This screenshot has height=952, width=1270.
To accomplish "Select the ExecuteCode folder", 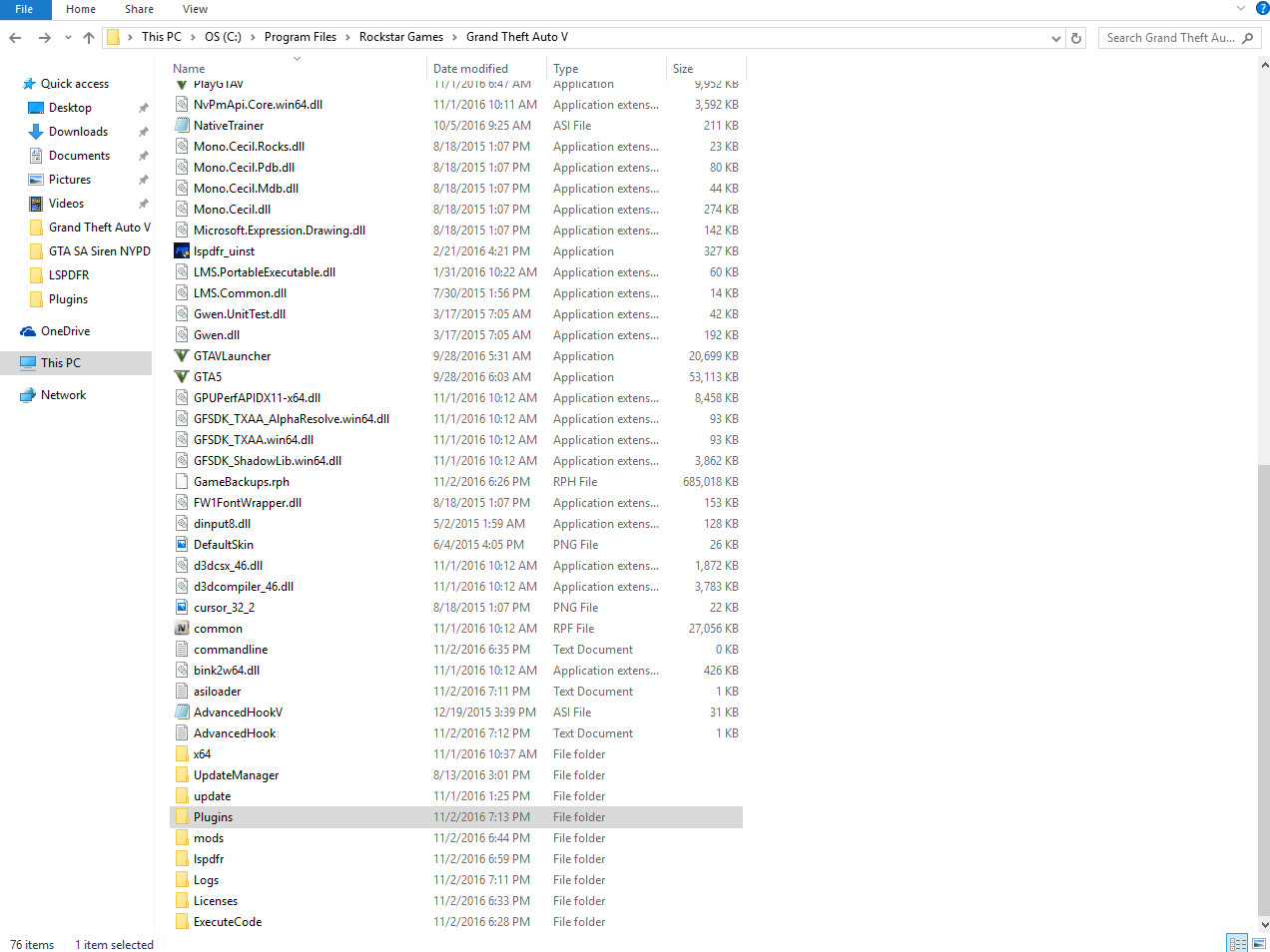I will point(228,922).
